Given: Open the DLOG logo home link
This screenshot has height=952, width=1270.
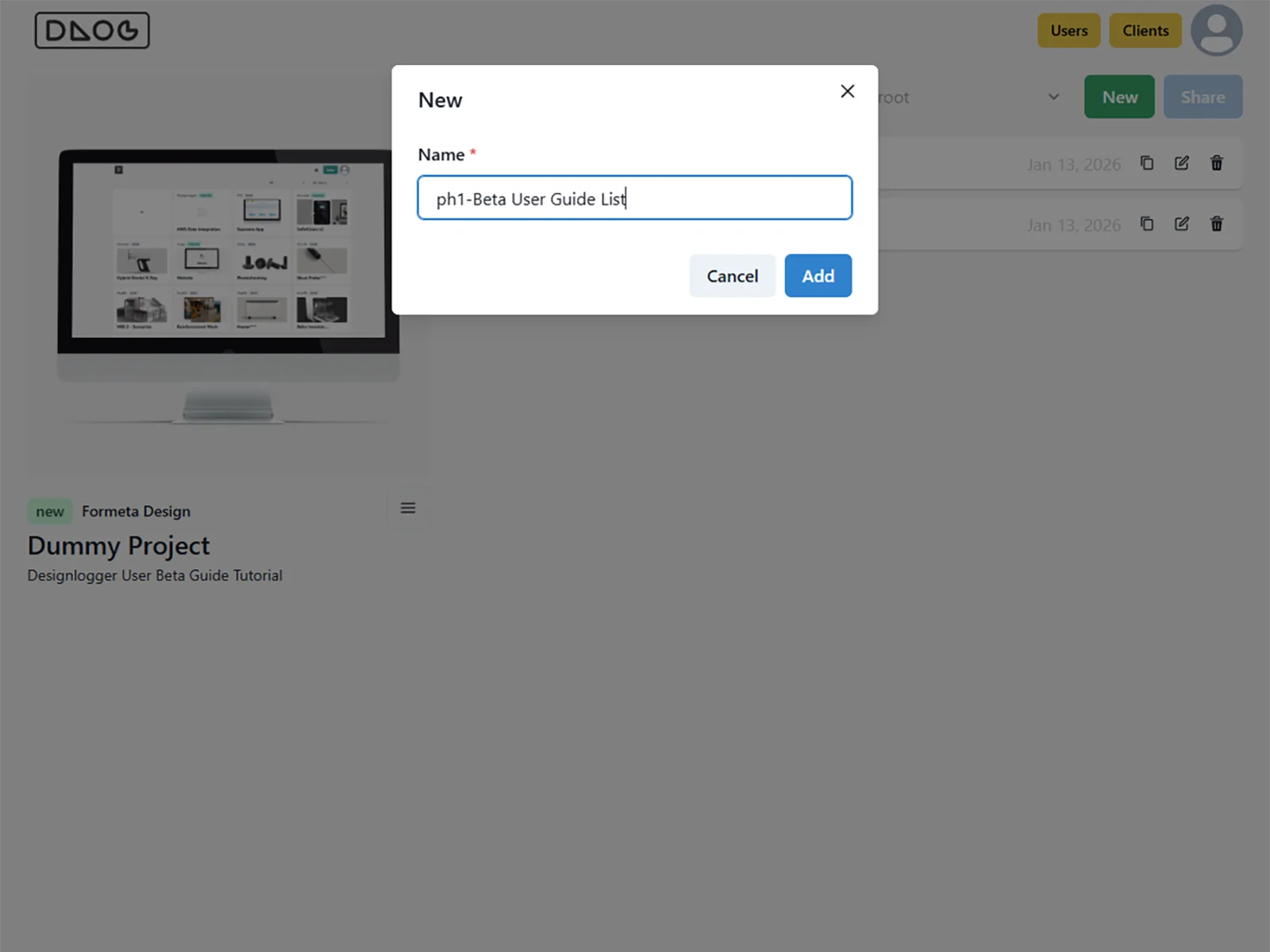Looking at the screenshot, I should click(92, 30).
